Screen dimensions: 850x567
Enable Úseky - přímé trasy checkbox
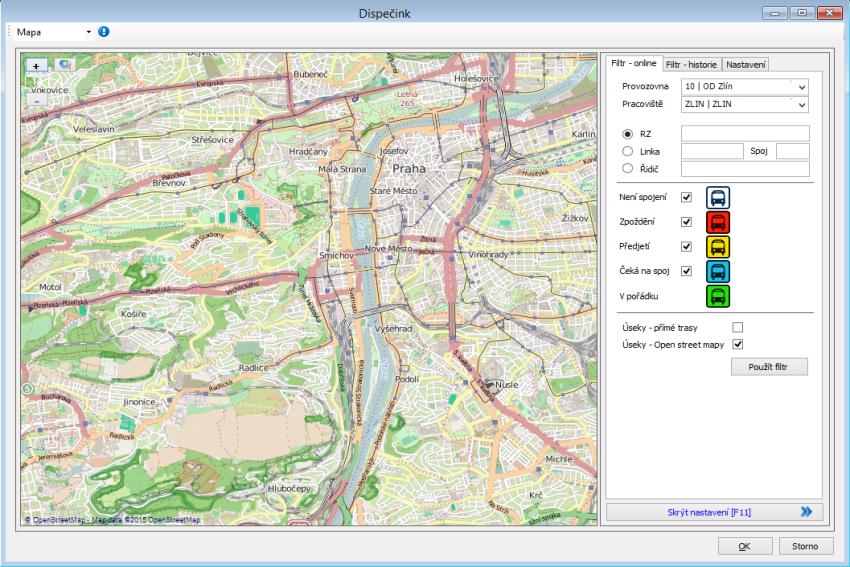[738, 327]
